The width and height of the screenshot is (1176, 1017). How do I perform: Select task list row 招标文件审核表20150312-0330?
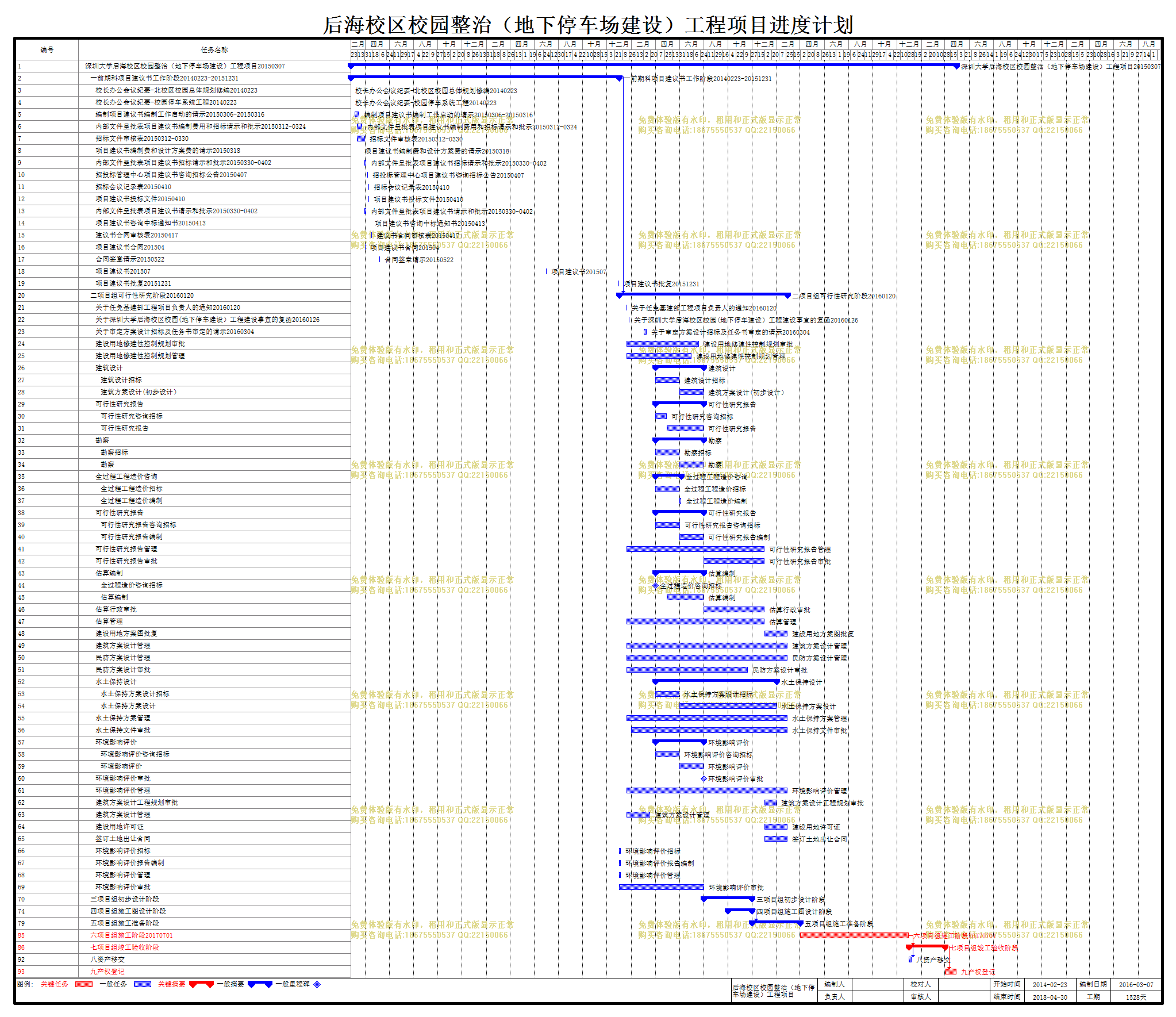[x=183, y=139]
